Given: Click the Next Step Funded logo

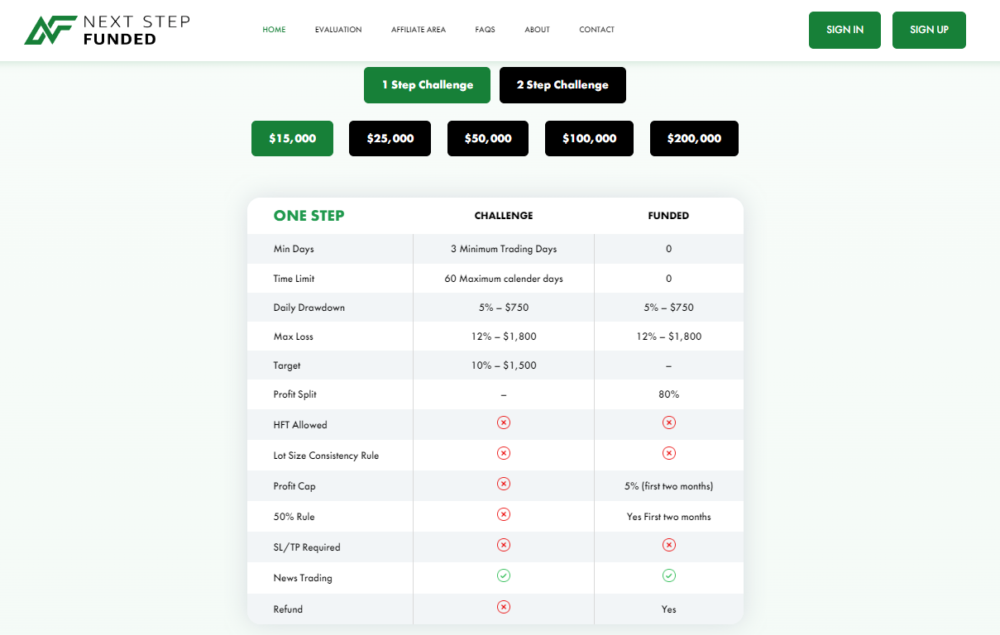Looking at the screenshot, I should pyautogui.click(x=107, y=30).
